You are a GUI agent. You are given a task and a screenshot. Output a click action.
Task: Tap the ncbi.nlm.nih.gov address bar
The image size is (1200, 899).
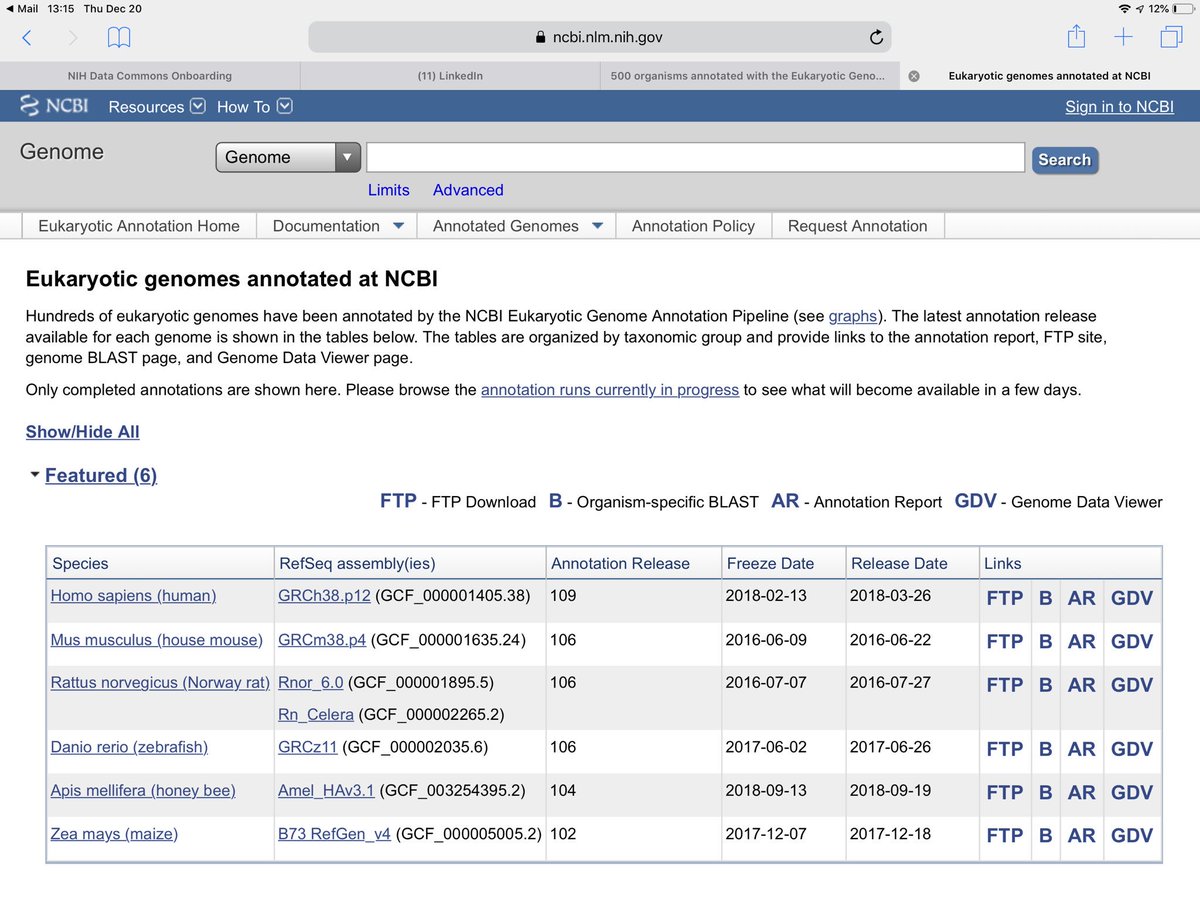(x=600, y=38)
